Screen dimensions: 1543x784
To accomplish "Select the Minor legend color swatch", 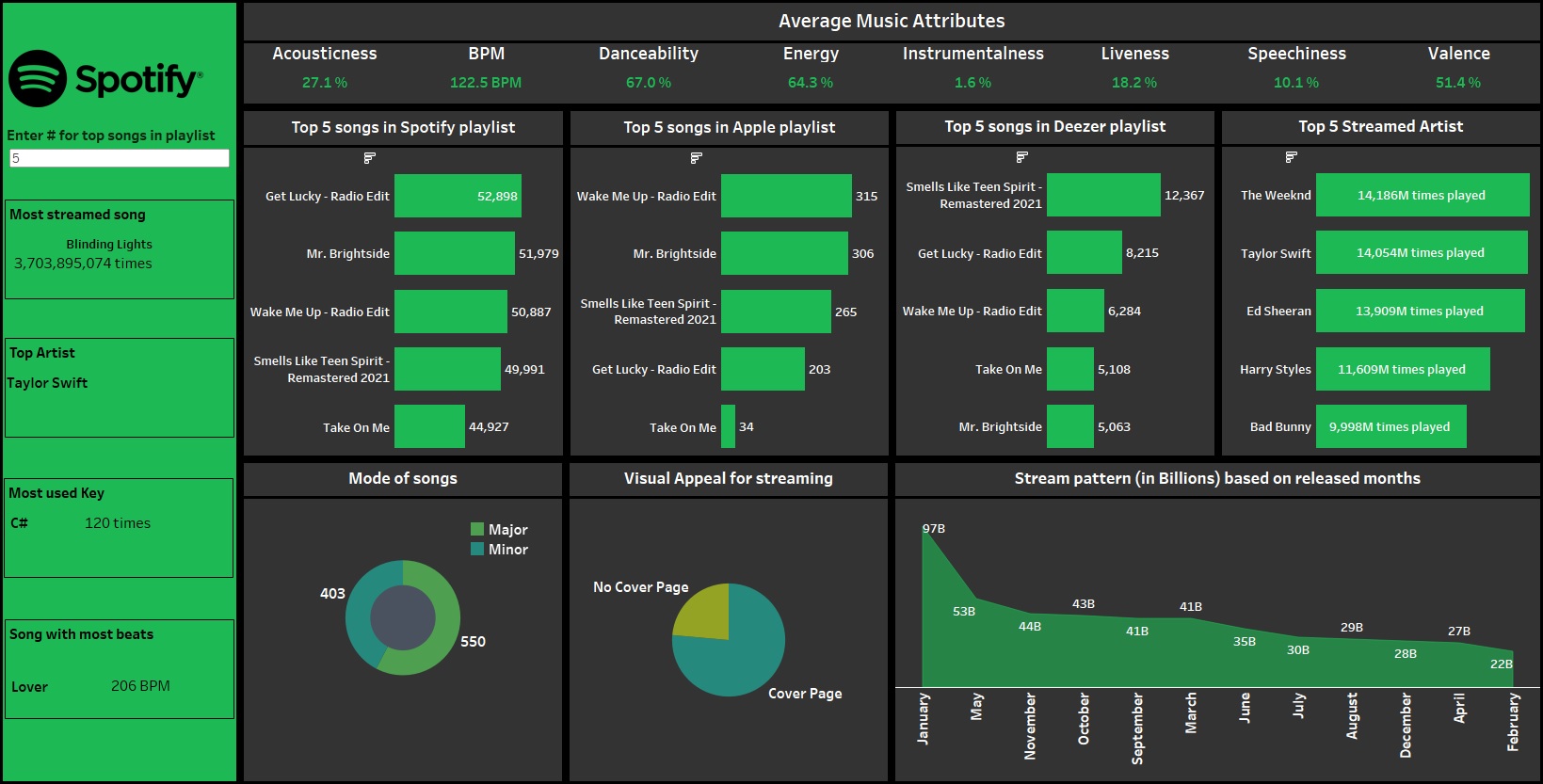I will 477,549.
